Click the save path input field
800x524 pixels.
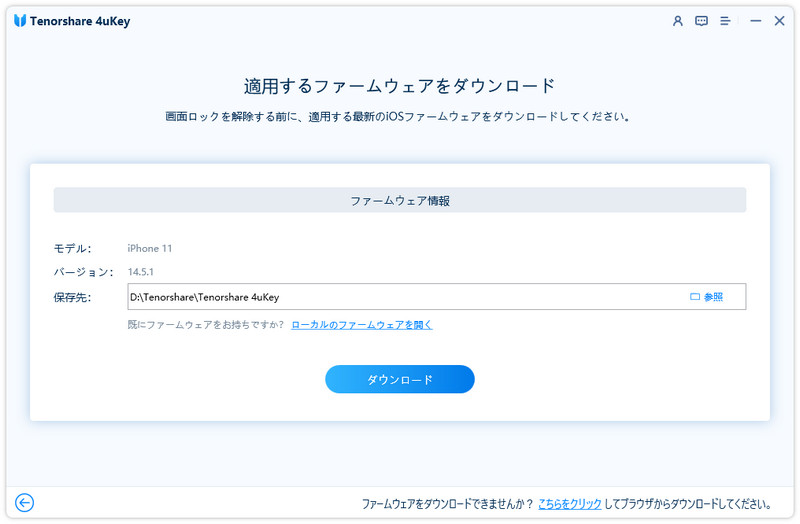[x=437, y=296]
